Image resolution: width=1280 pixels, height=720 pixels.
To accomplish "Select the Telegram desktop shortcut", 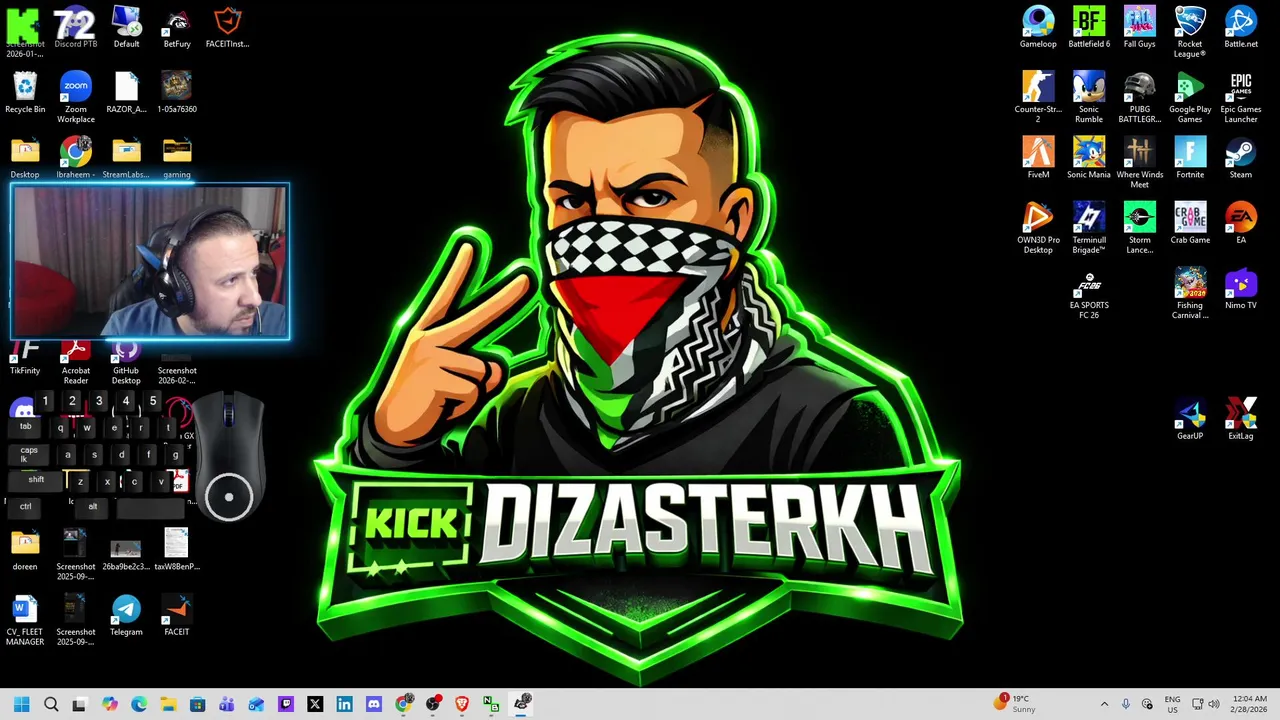I will [x=126, y=615].
